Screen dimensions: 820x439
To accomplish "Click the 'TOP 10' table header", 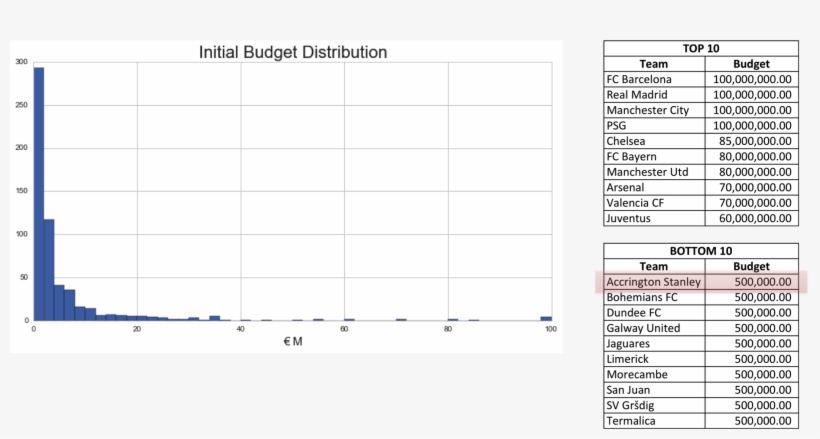I will [701, 48].
